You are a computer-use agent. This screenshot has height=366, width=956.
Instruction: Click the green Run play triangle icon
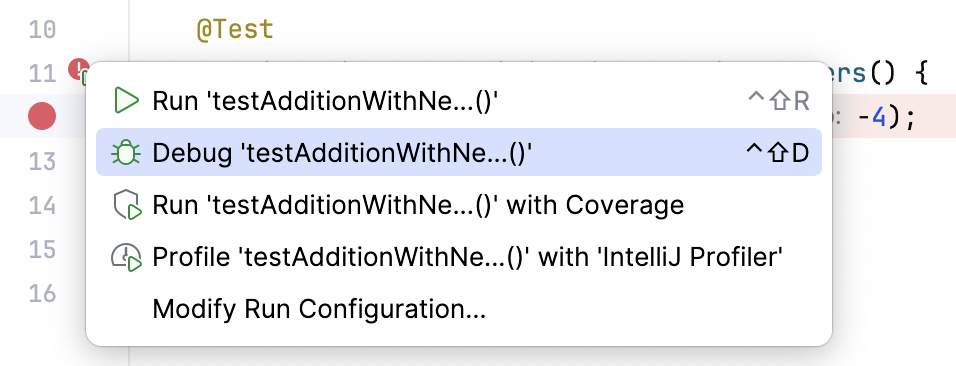[x=126, y=101]
